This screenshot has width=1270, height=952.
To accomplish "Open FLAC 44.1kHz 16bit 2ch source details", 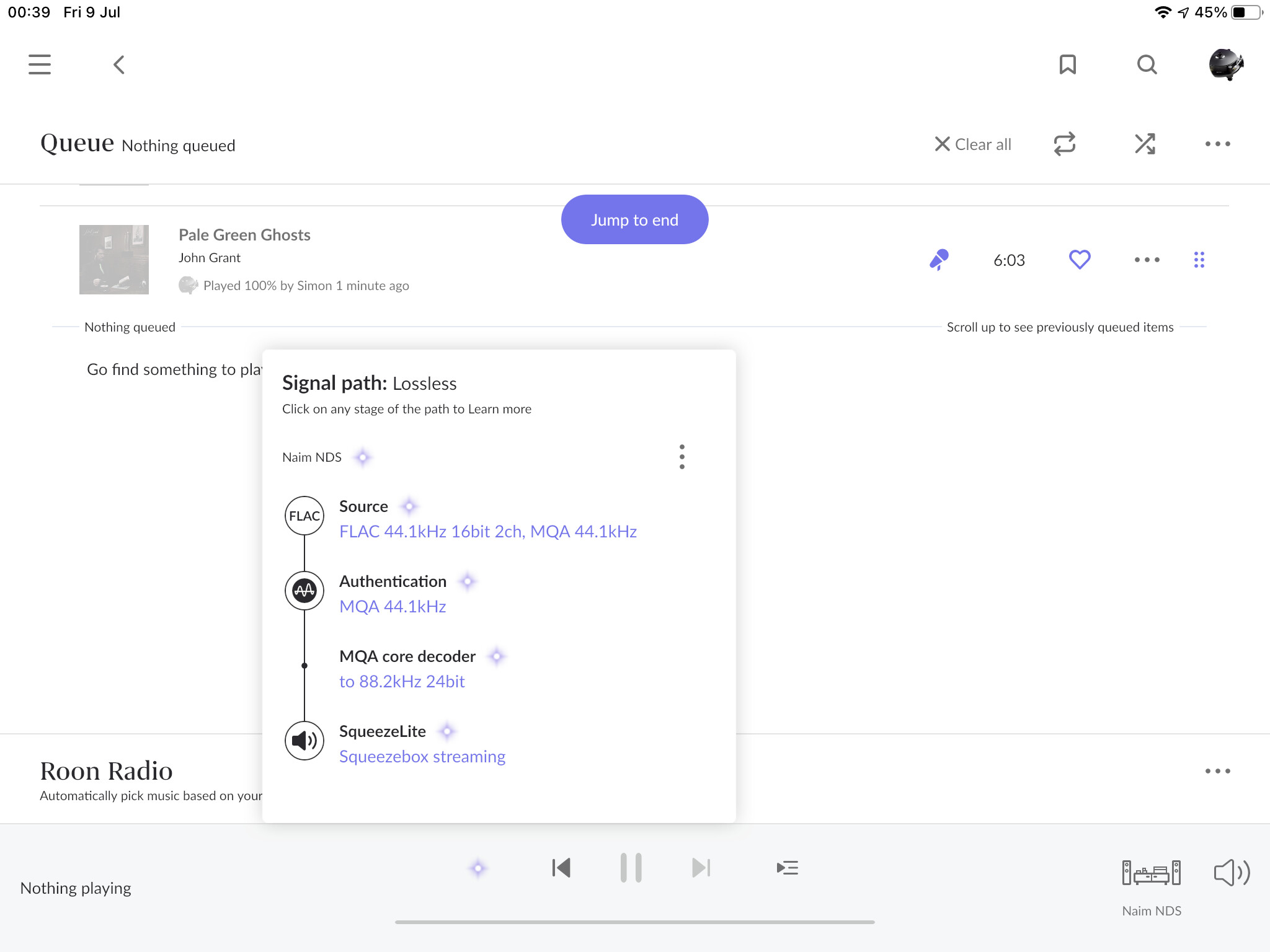I will tap(488, 532).
